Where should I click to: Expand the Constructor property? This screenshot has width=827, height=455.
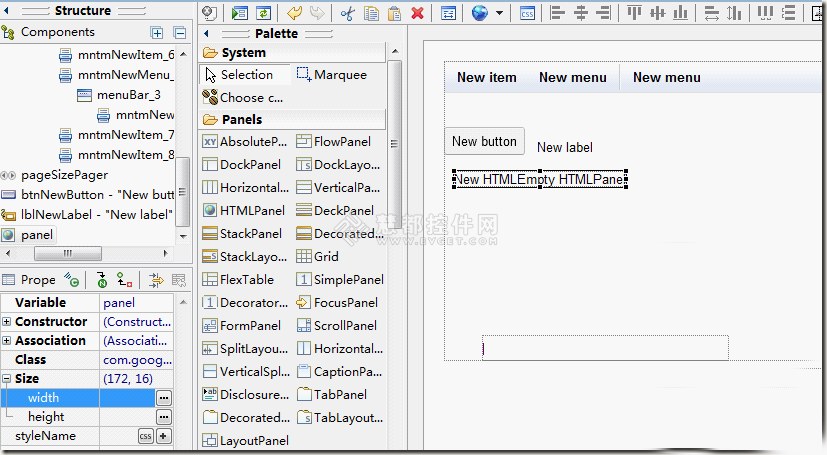6,322
